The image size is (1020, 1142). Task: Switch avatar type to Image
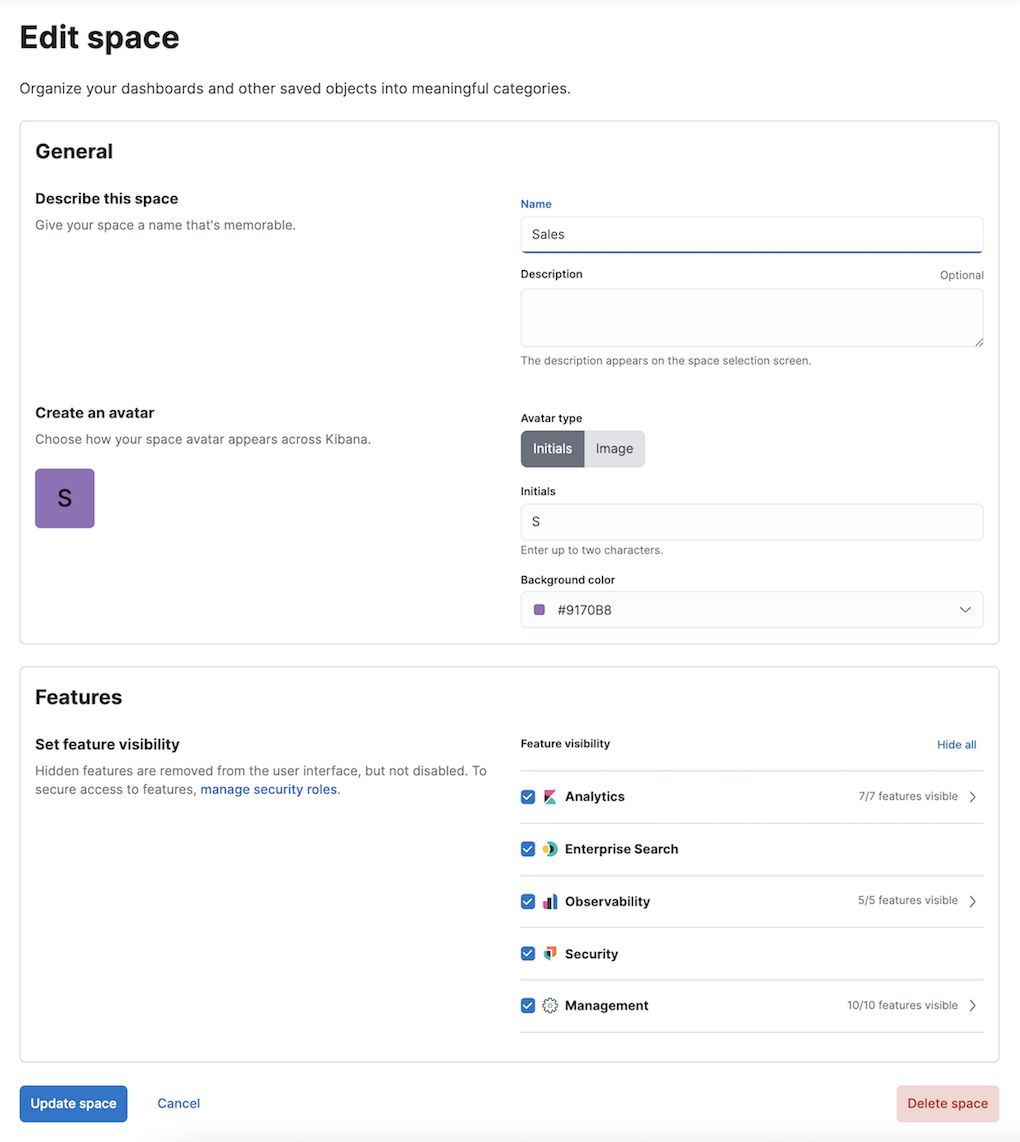[614, 449]
